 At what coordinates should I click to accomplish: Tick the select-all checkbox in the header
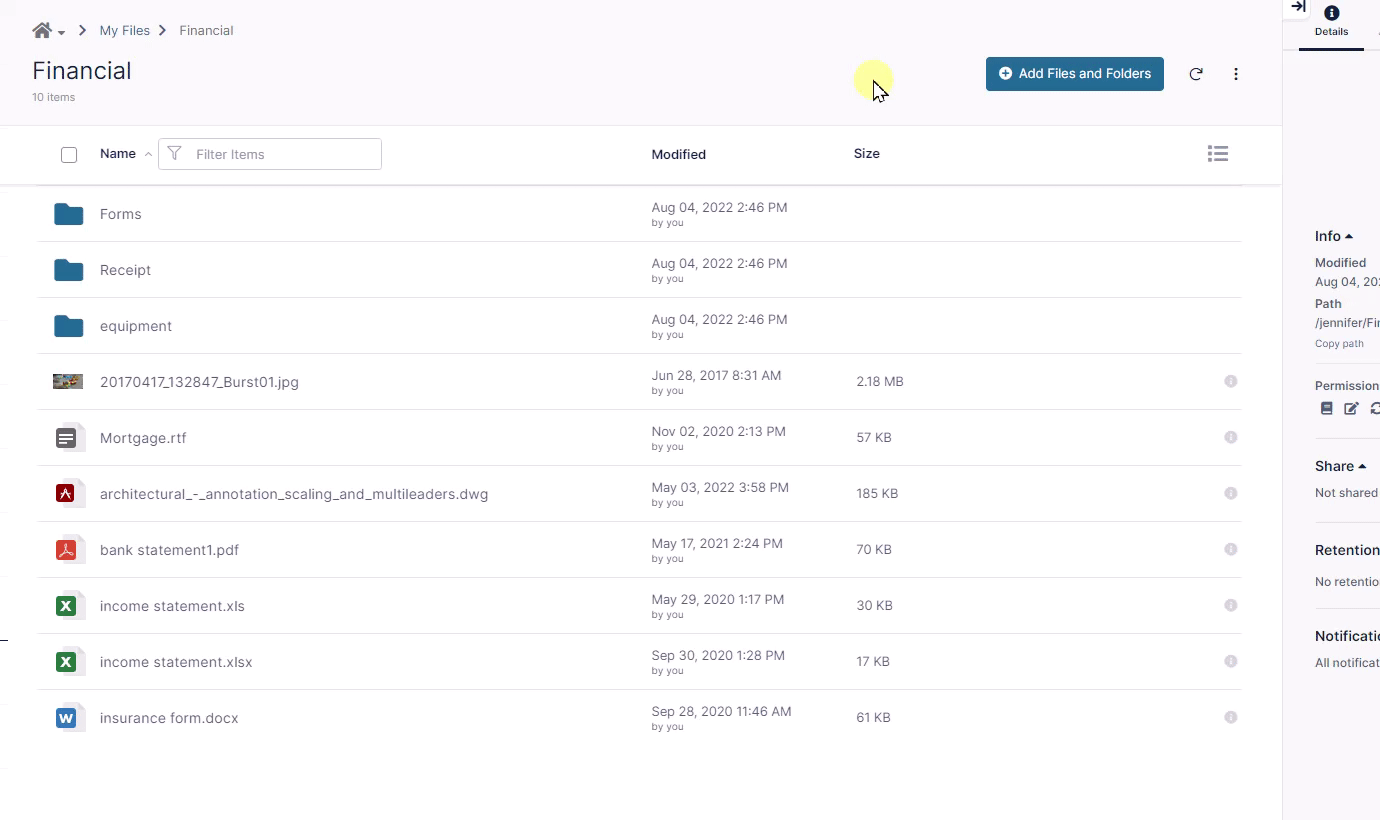[x=69, y=155]
